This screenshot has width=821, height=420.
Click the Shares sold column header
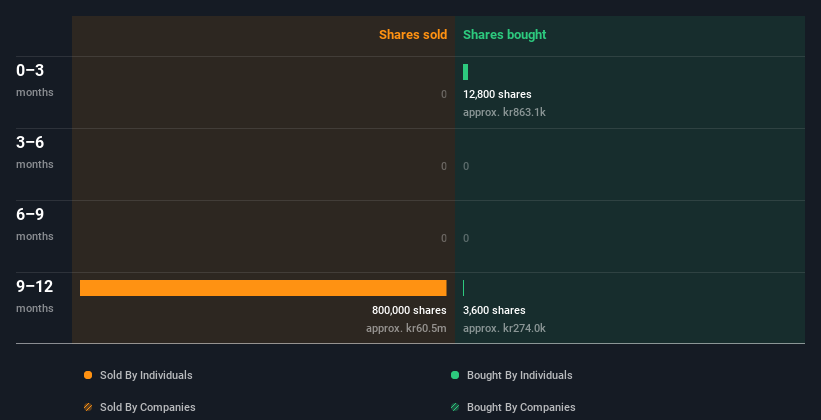point(413,35)
